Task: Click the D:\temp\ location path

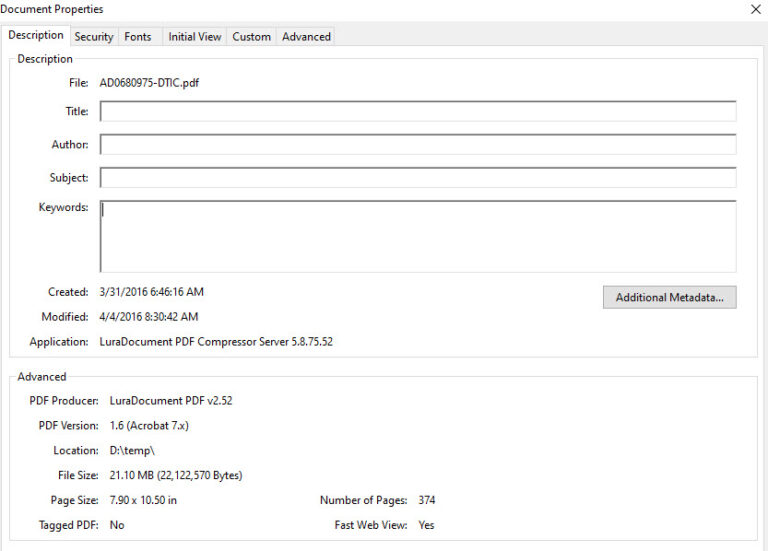Action: (132, 451)
